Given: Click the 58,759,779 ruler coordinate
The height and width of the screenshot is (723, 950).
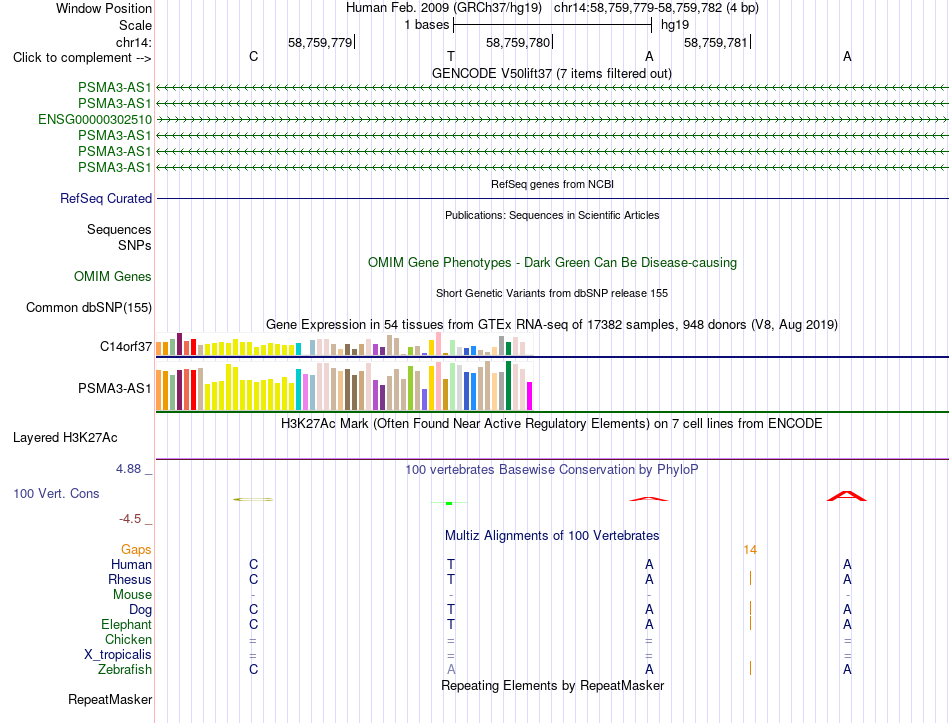Looking at the screenshot, I should click(320, 42).
